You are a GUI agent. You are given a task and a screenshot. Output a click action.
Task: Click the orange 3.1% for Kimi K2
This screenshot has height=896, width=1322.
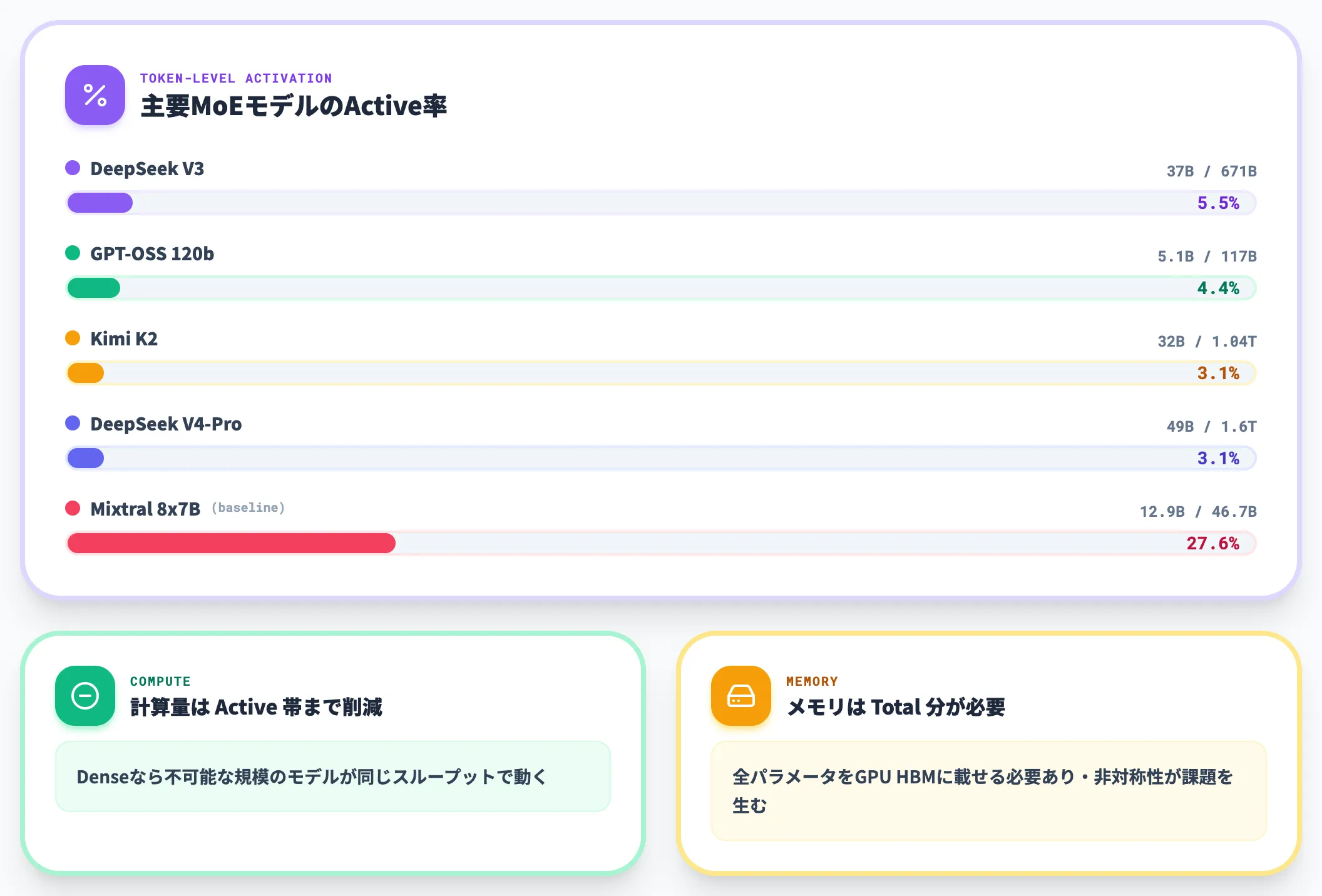coord(1218,373)
